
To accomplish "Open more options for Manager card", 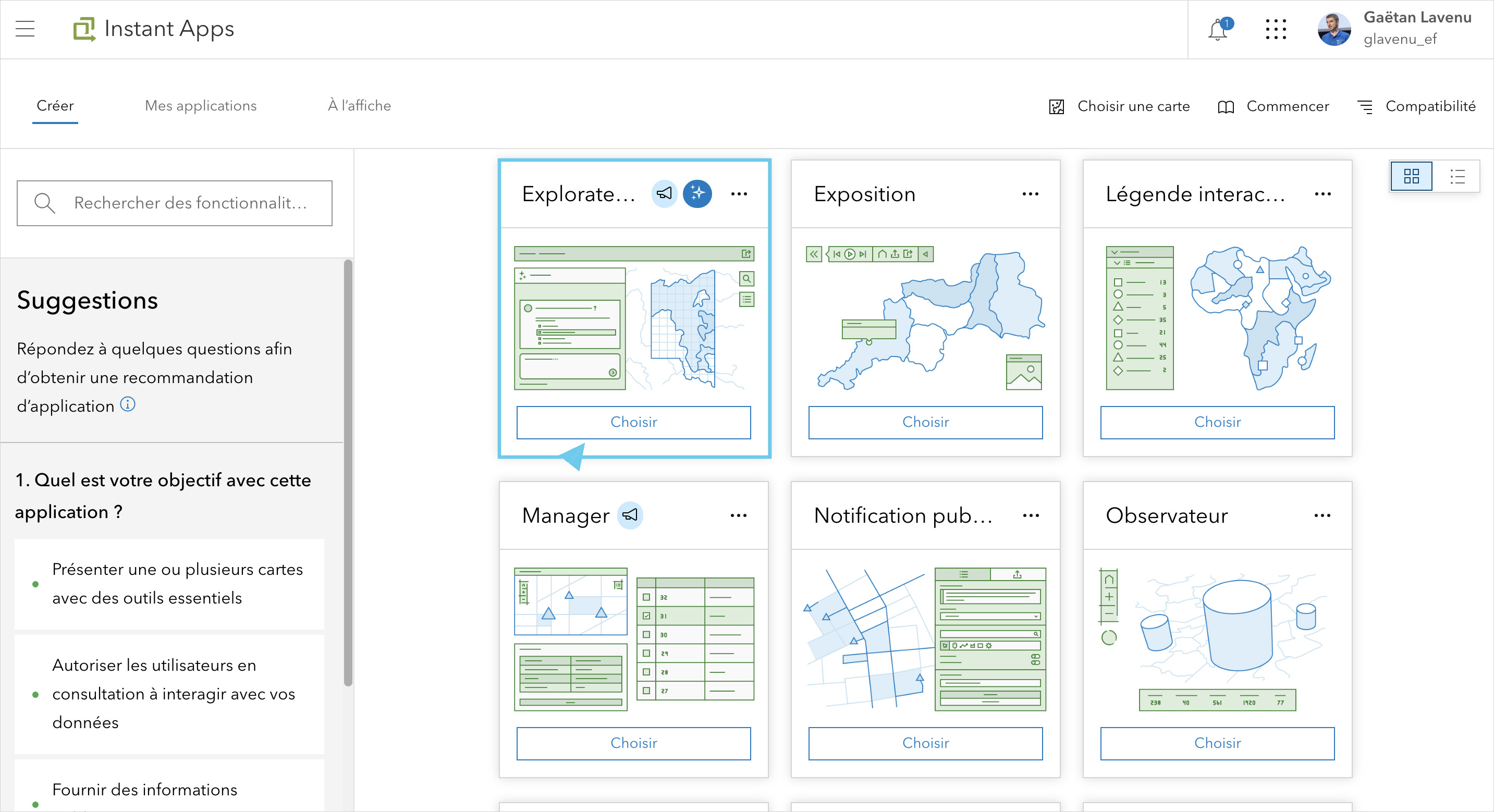I will tap(739, 515).
